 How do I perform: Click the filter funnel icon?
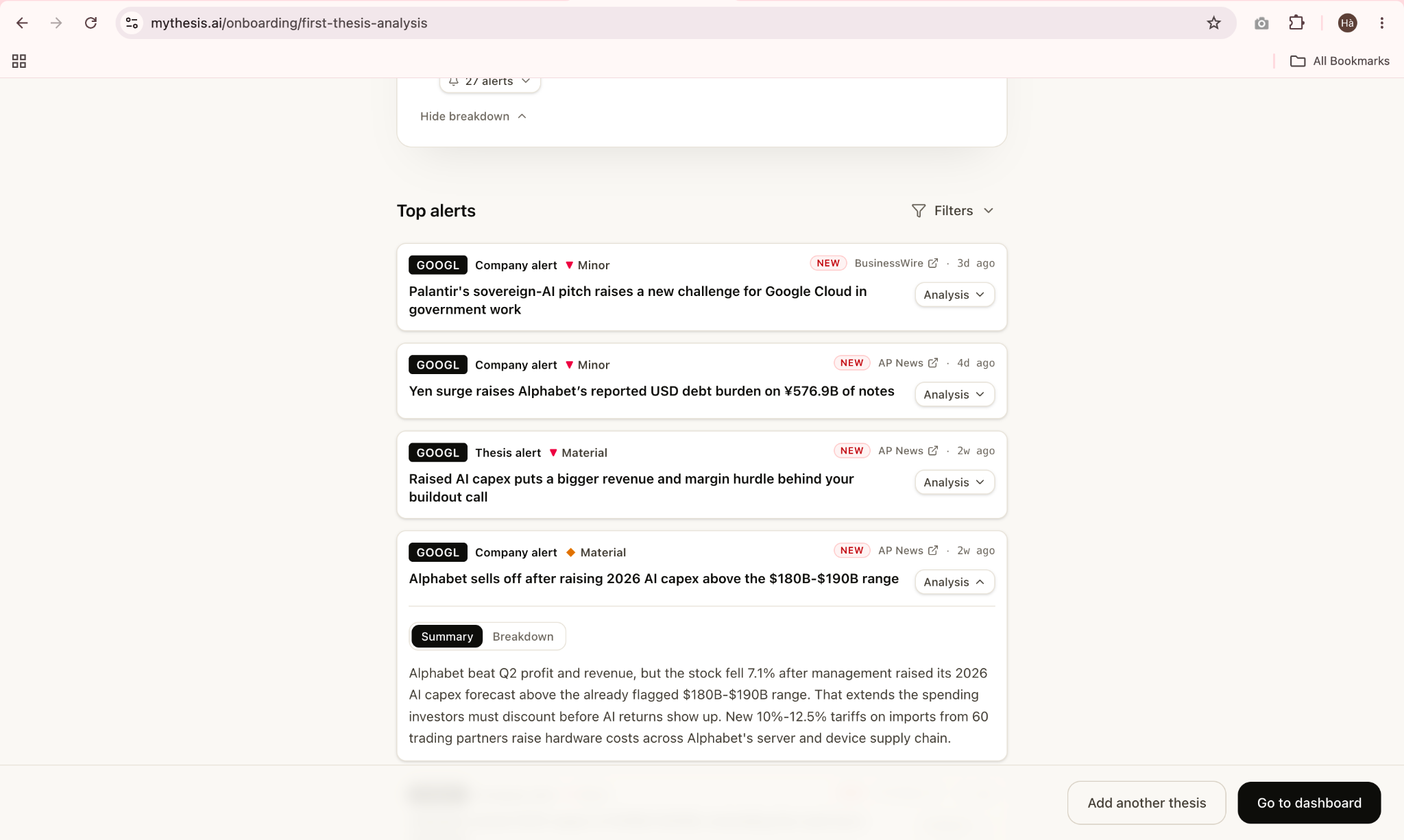pos(919,211)
